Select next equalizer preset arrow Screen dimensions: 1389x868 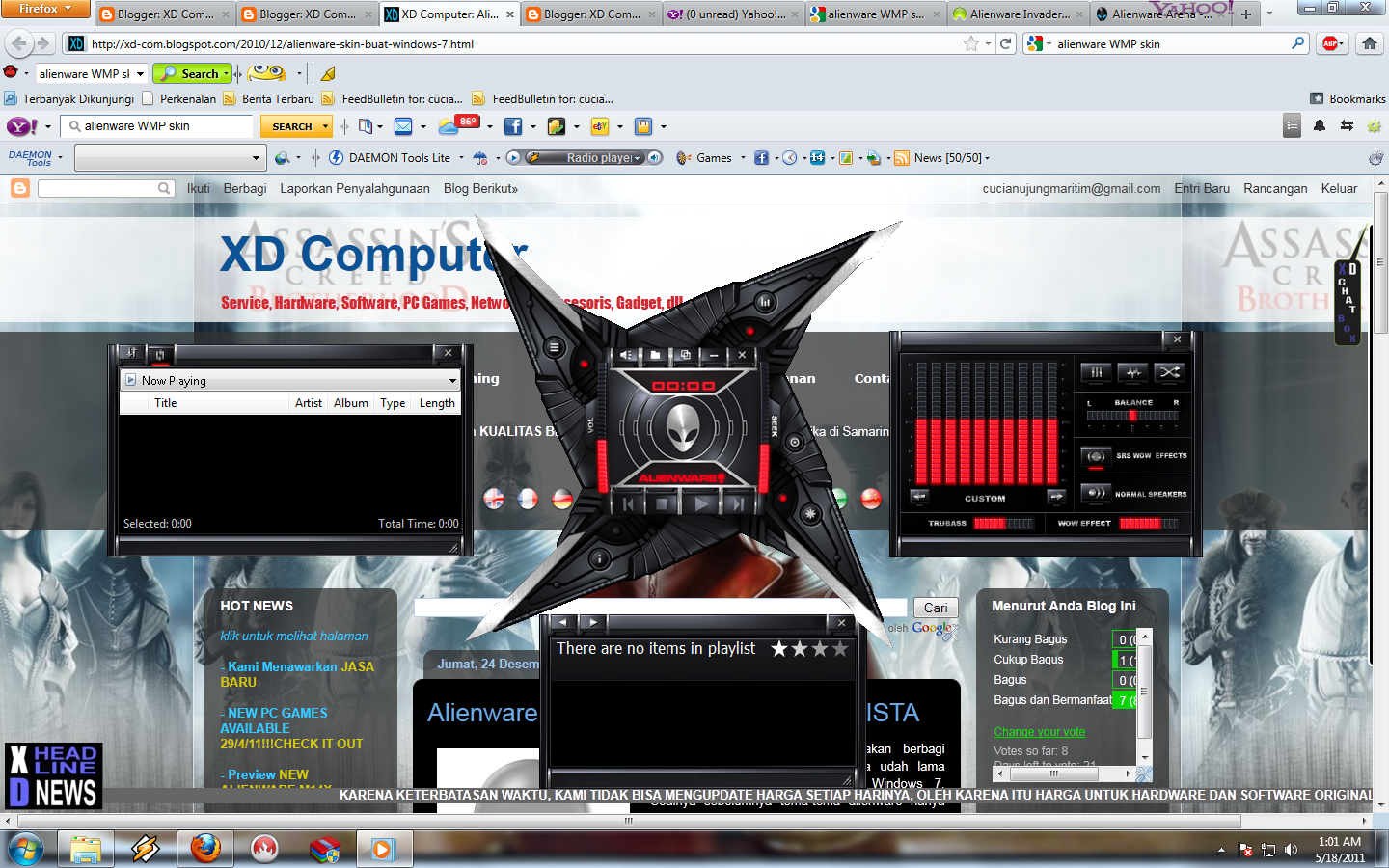coord(1056,497)
